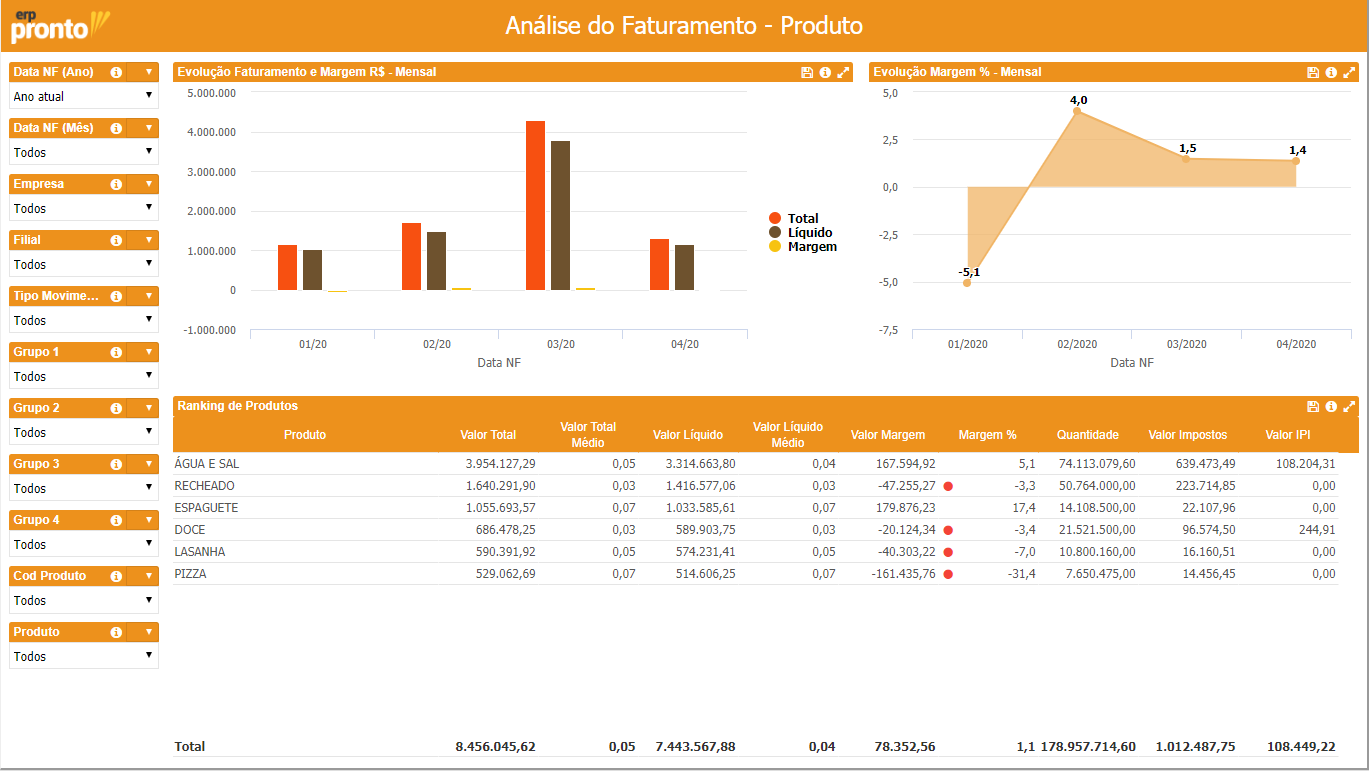This screenshot has height=771, width=1369.
Task: Open info icon on Evolução Faturamento chart
Action: tap(825, 72)
